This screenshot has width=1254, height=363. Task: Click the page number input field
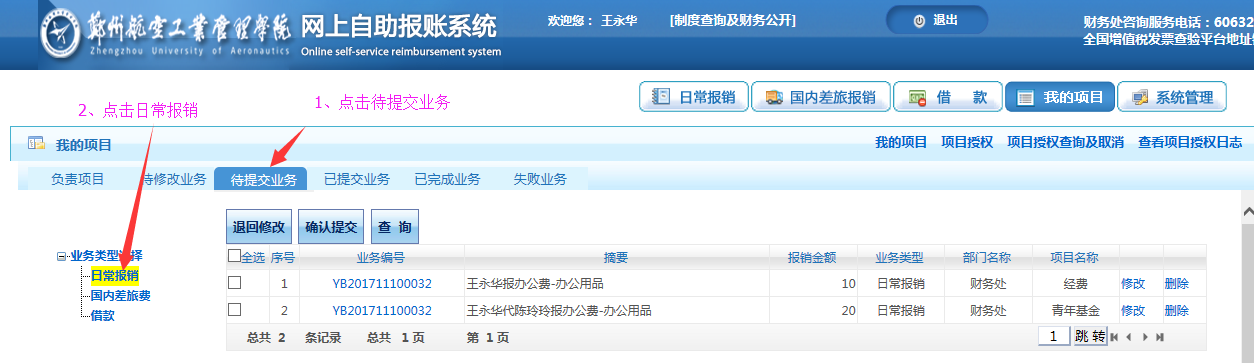1053,337
